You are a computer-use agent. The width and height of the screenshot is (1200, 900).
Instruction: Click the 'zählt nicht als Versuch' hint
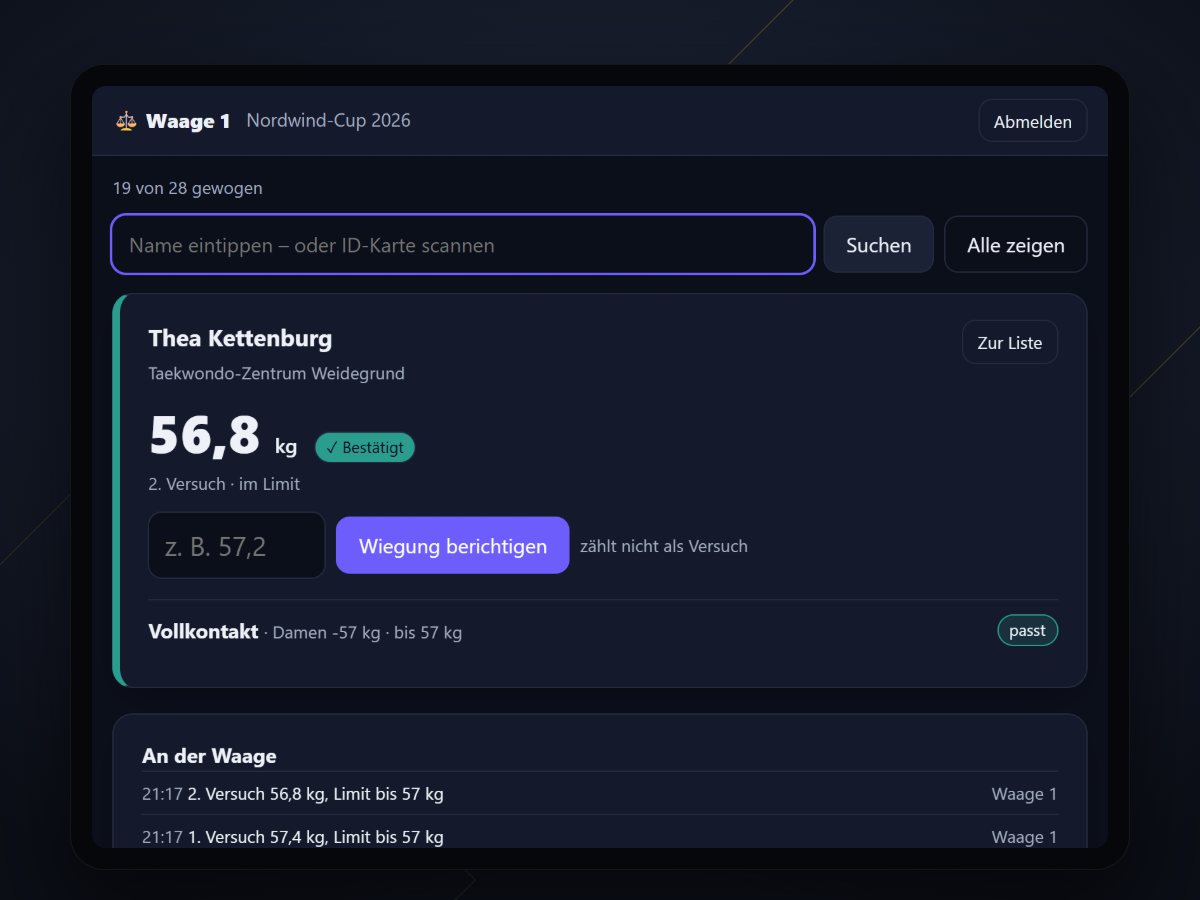664,546
